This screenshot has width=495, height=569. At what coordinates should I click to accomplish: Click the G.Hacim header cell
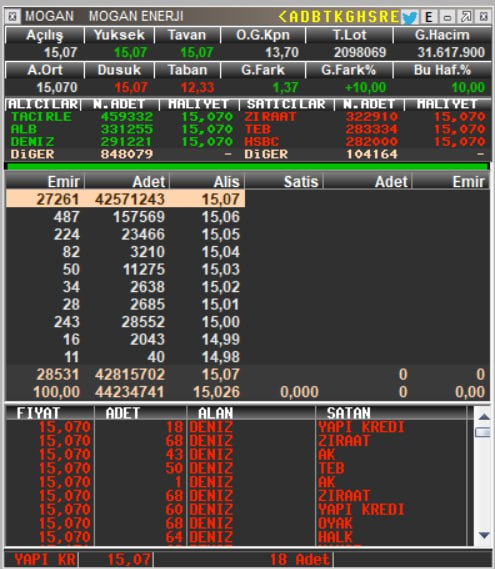[x=442, y=35]
